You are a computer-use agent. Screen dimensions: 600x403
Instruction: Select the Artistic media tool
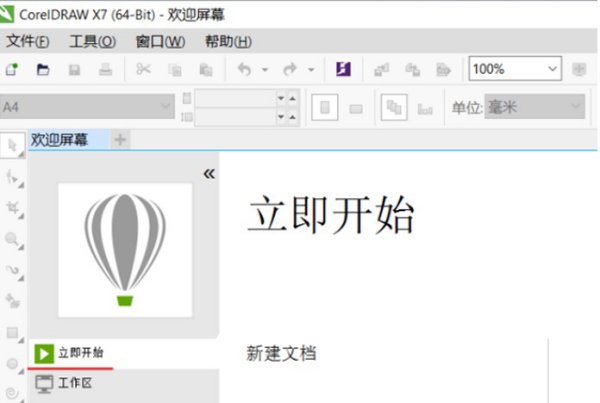point(13,301)
